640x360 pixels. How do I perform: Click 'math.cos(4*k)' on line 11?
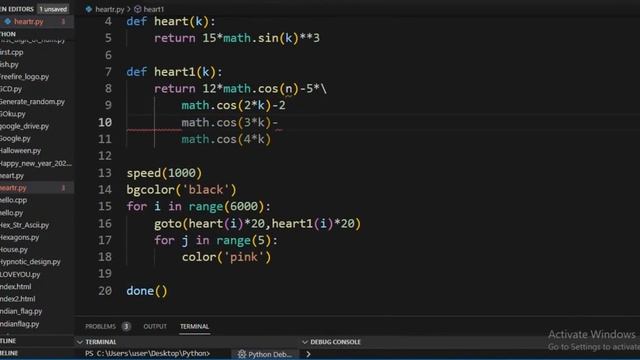coord(226,139)
